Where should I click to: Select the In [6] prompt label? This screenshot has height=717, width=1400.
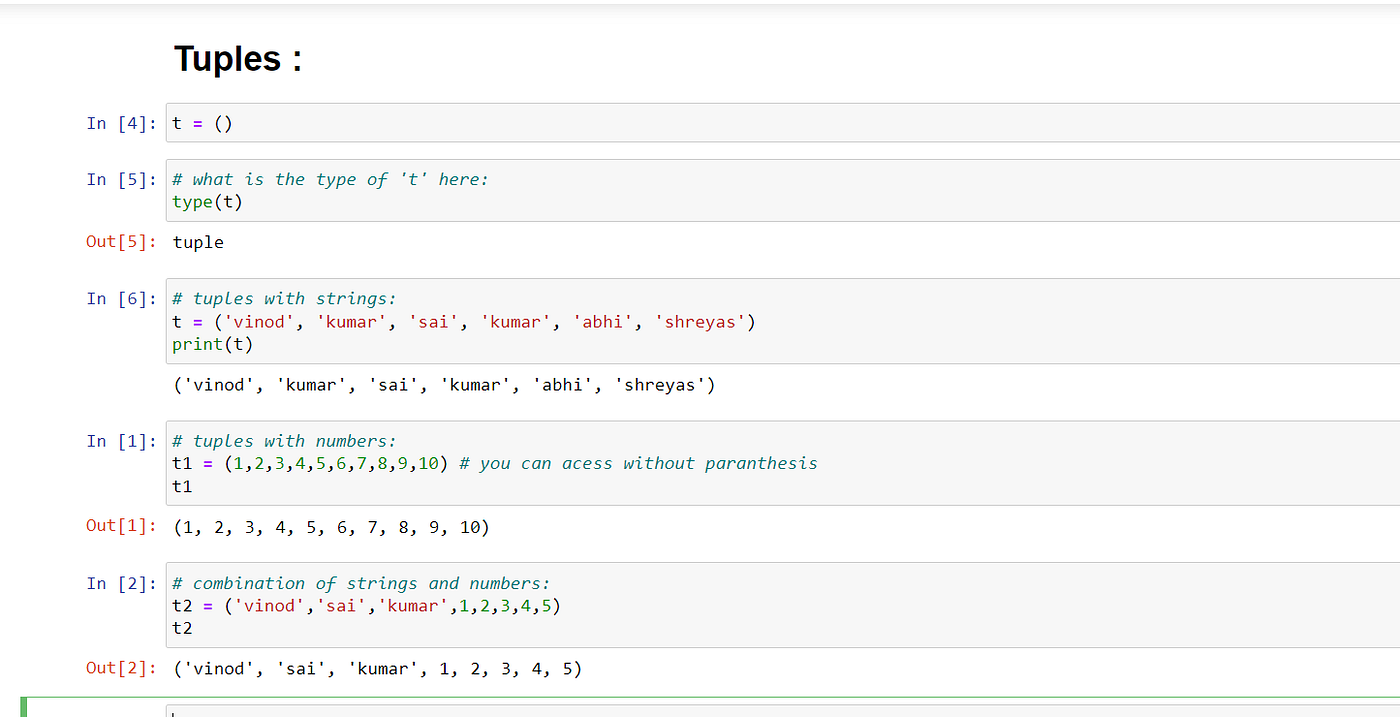click(121, 298)
